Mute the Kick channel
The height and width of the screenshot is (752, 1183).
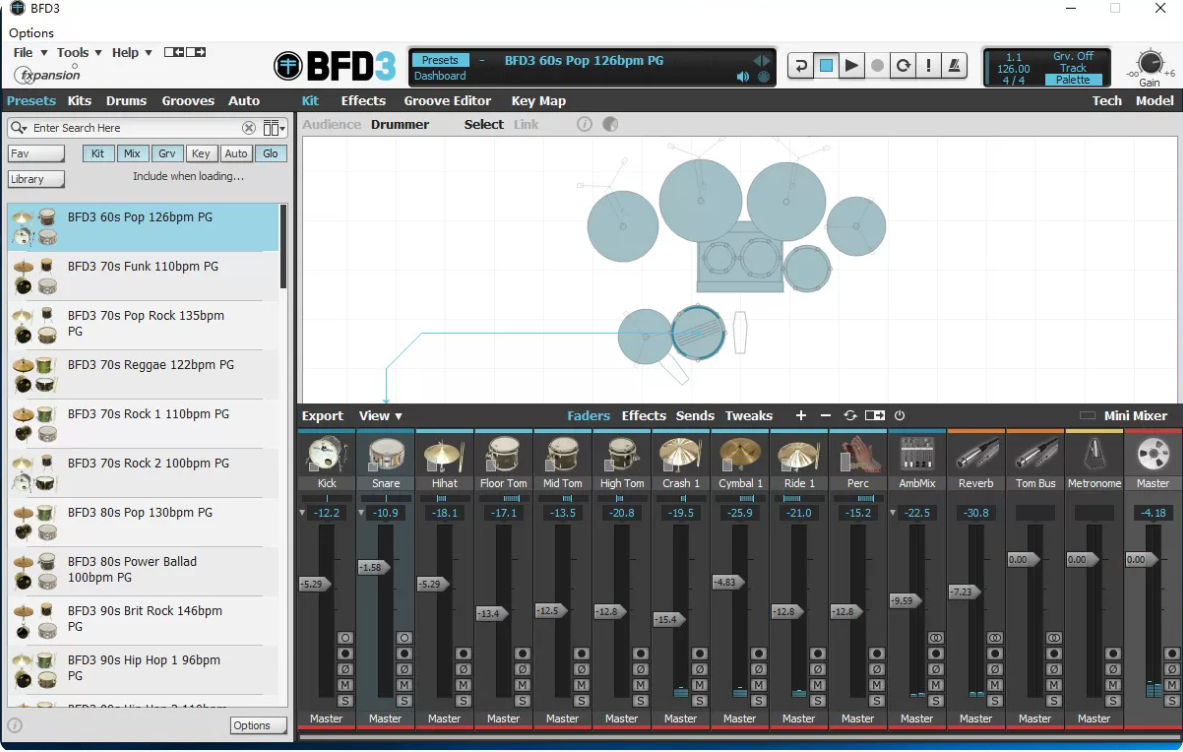point(345,685)
